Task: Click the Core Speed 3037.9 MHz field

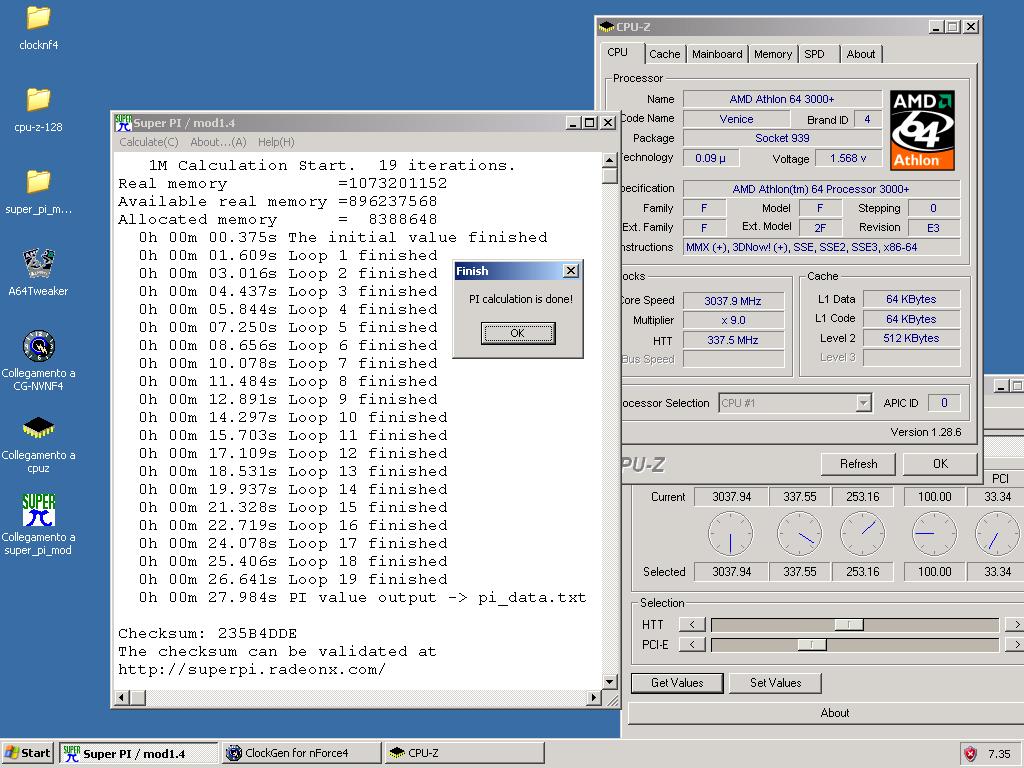Action: pyautogui.click(x=733, y=301)
